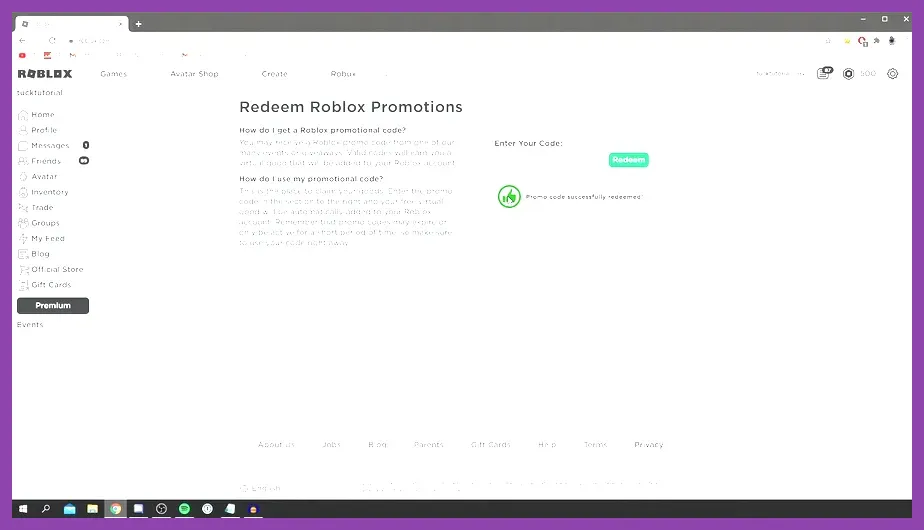Open the Gift Cards footer link
This screenshot has width=924, height=530.
pos(491,445)
